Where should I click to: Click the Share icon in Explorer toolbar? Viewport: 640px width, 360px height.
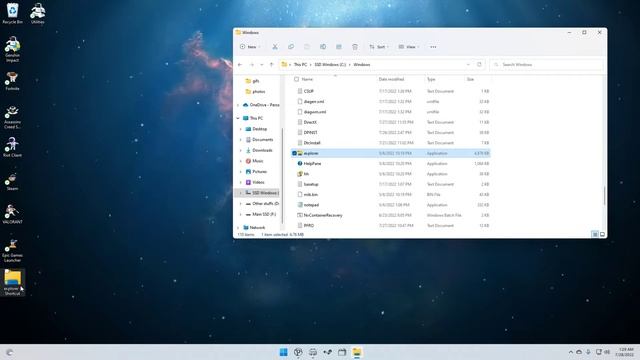coord(339,47)
